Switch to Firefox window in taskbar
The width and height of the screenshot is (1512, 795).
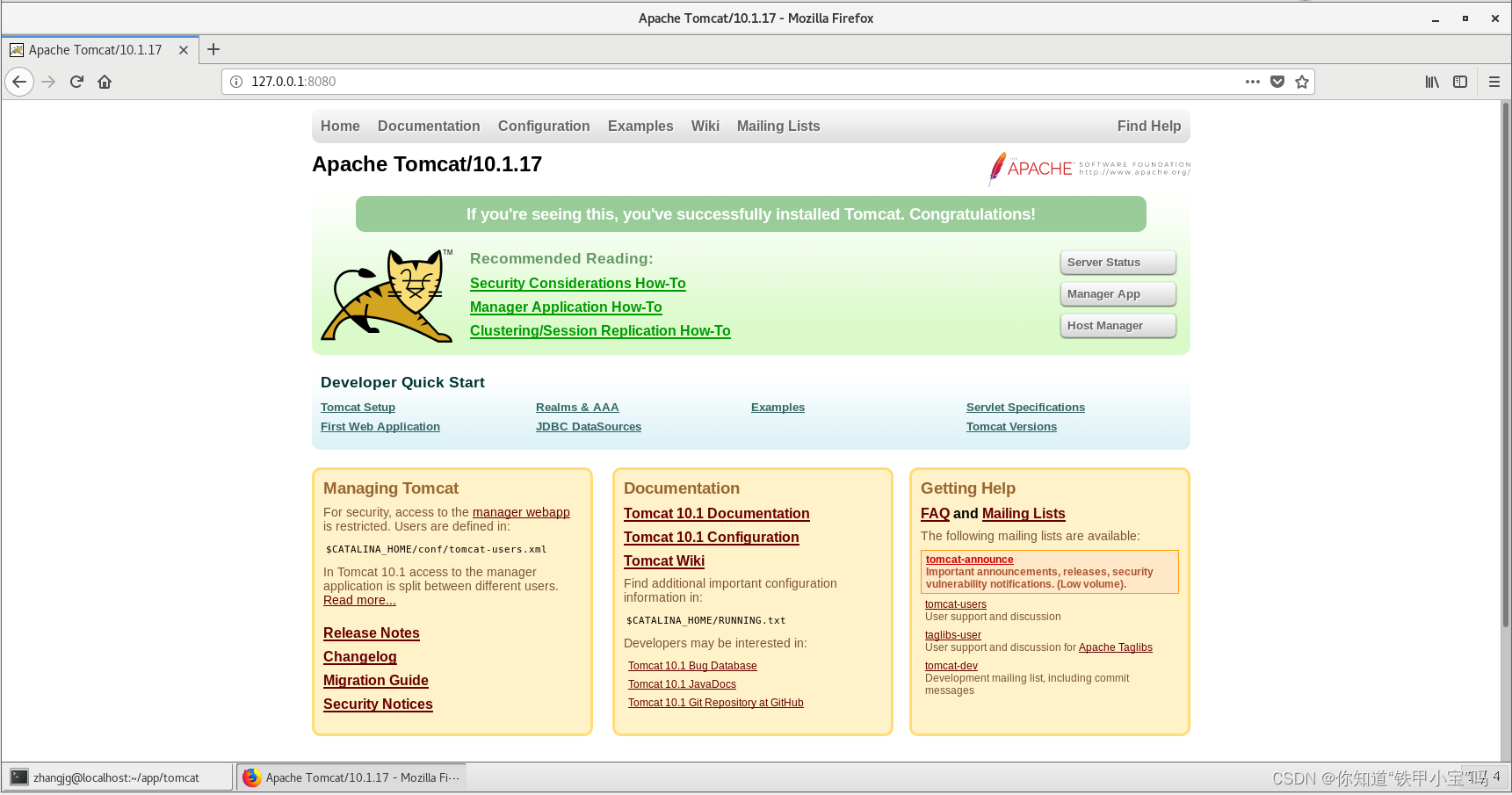click(x=351, y=777)
